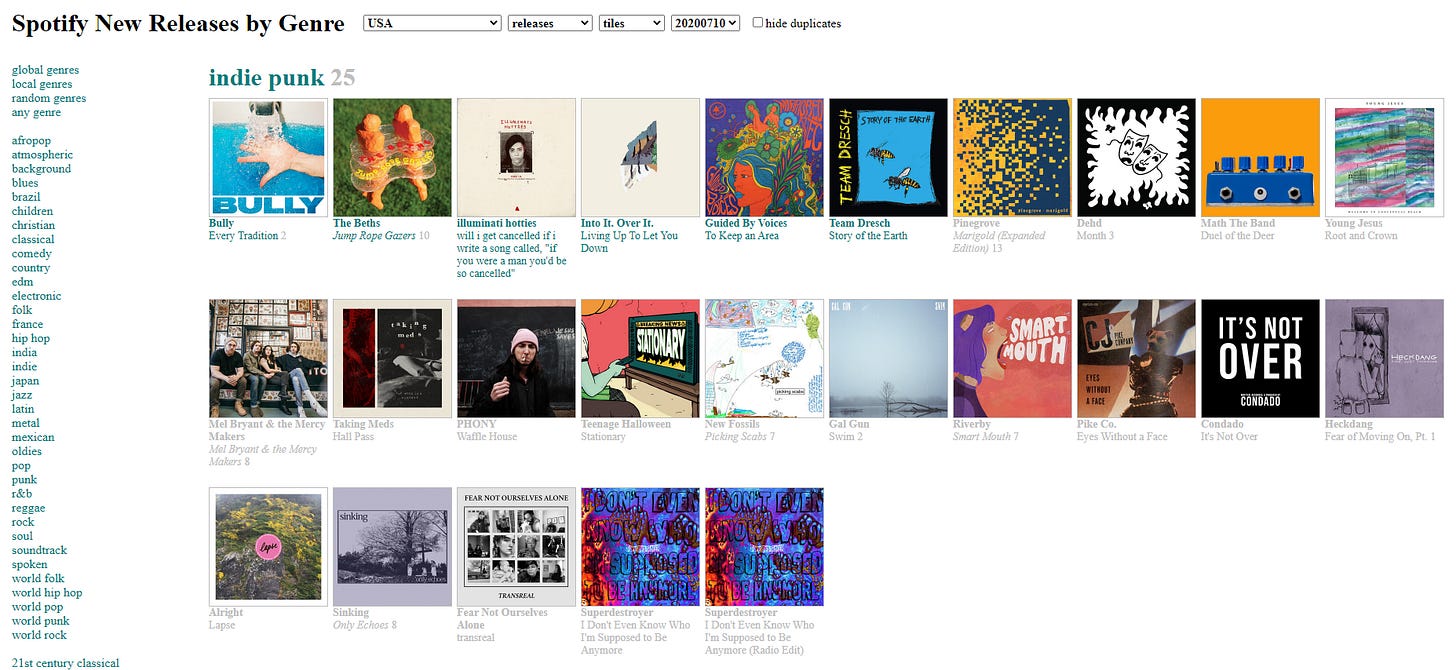This screenshot has height=670, width=1456.
Task: Open The Beths artist link
Action: click(357, 223)
